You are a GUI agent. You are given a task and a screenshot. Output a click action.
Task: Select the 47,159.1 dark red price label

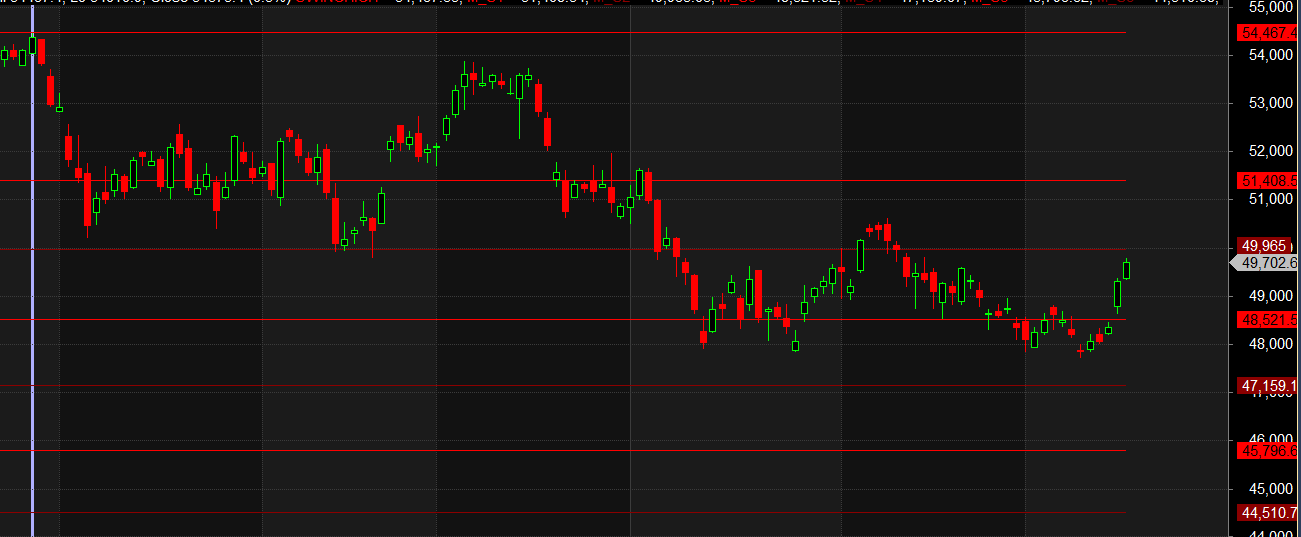coord(1268,386)
